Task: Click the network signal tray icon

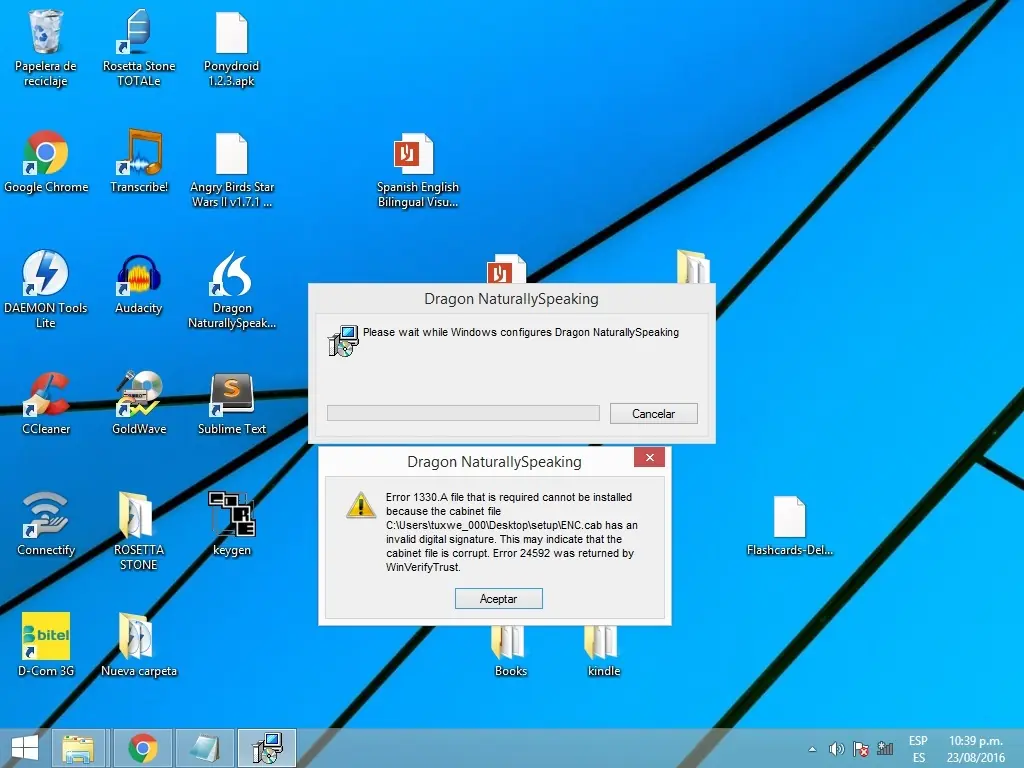Action: pyautogui.click(x=885, y=748)
